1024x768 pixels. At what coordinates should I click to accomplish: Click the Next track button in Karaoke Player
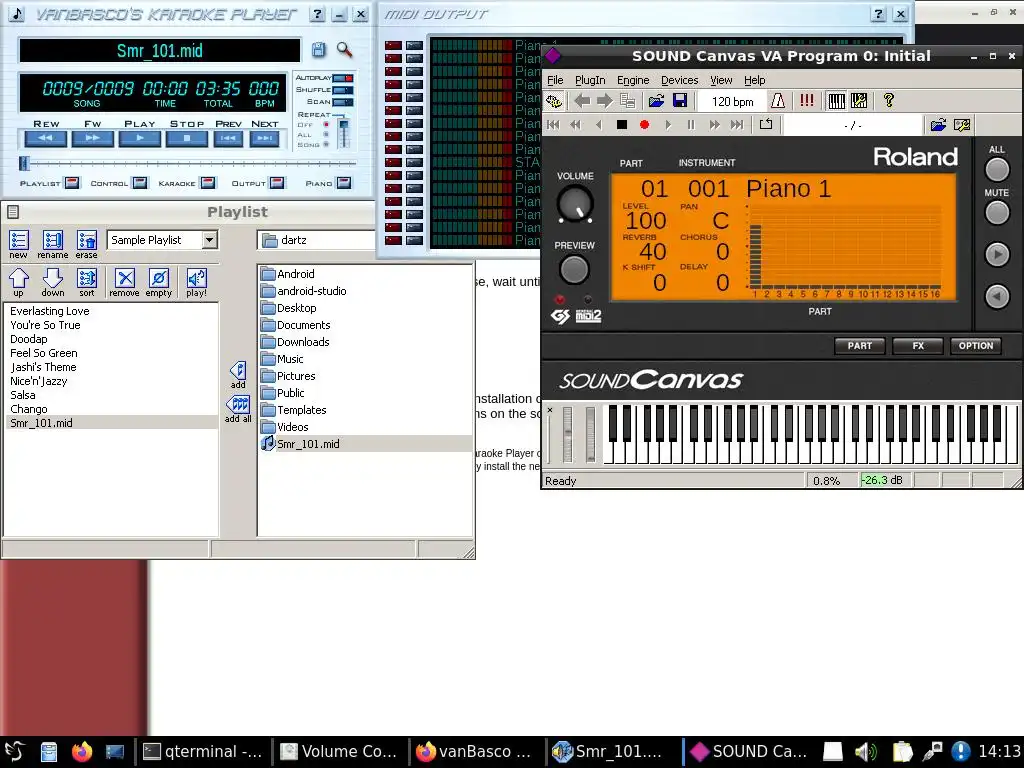tap(264, 138)
